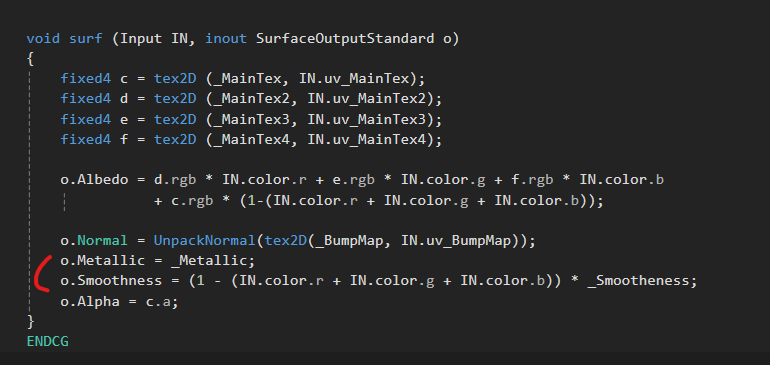Click the 'o.Normal' assignment target

pyautogui.click(x=94, y=241)
